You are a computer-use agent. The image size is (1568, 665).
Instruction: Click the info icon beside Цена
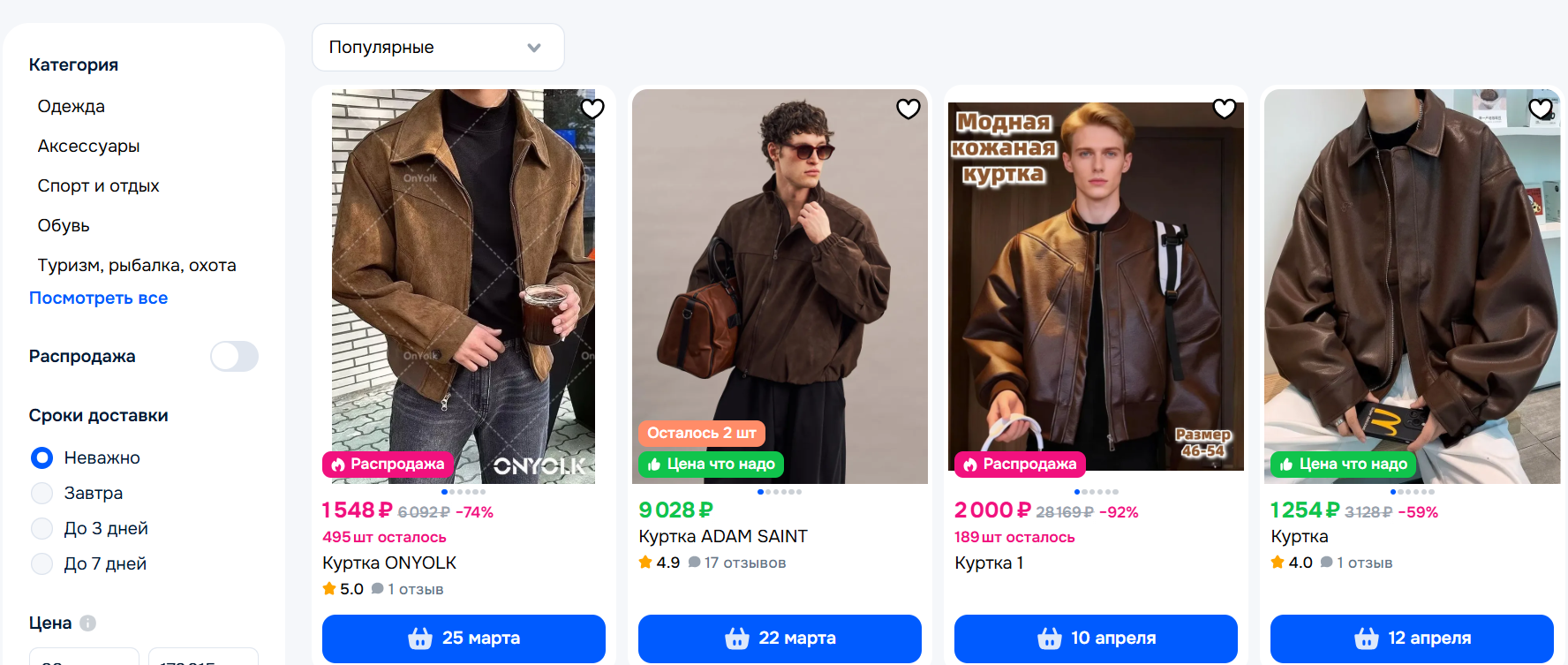click(x=87, y=623)
